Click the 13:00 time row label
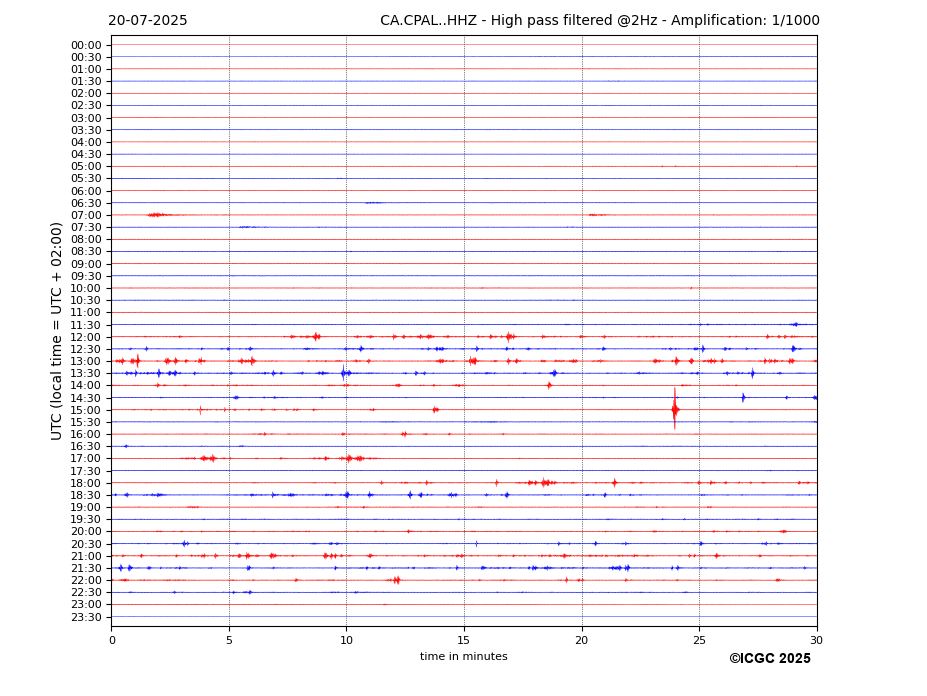 click(86, 361)
